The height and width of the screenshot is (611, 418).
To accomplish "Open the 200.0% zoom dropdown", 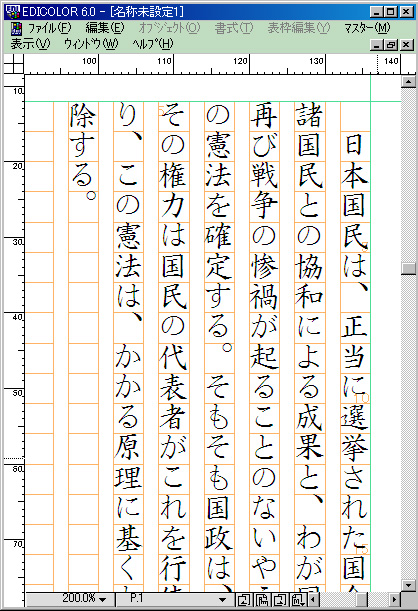I will [102, 600].
